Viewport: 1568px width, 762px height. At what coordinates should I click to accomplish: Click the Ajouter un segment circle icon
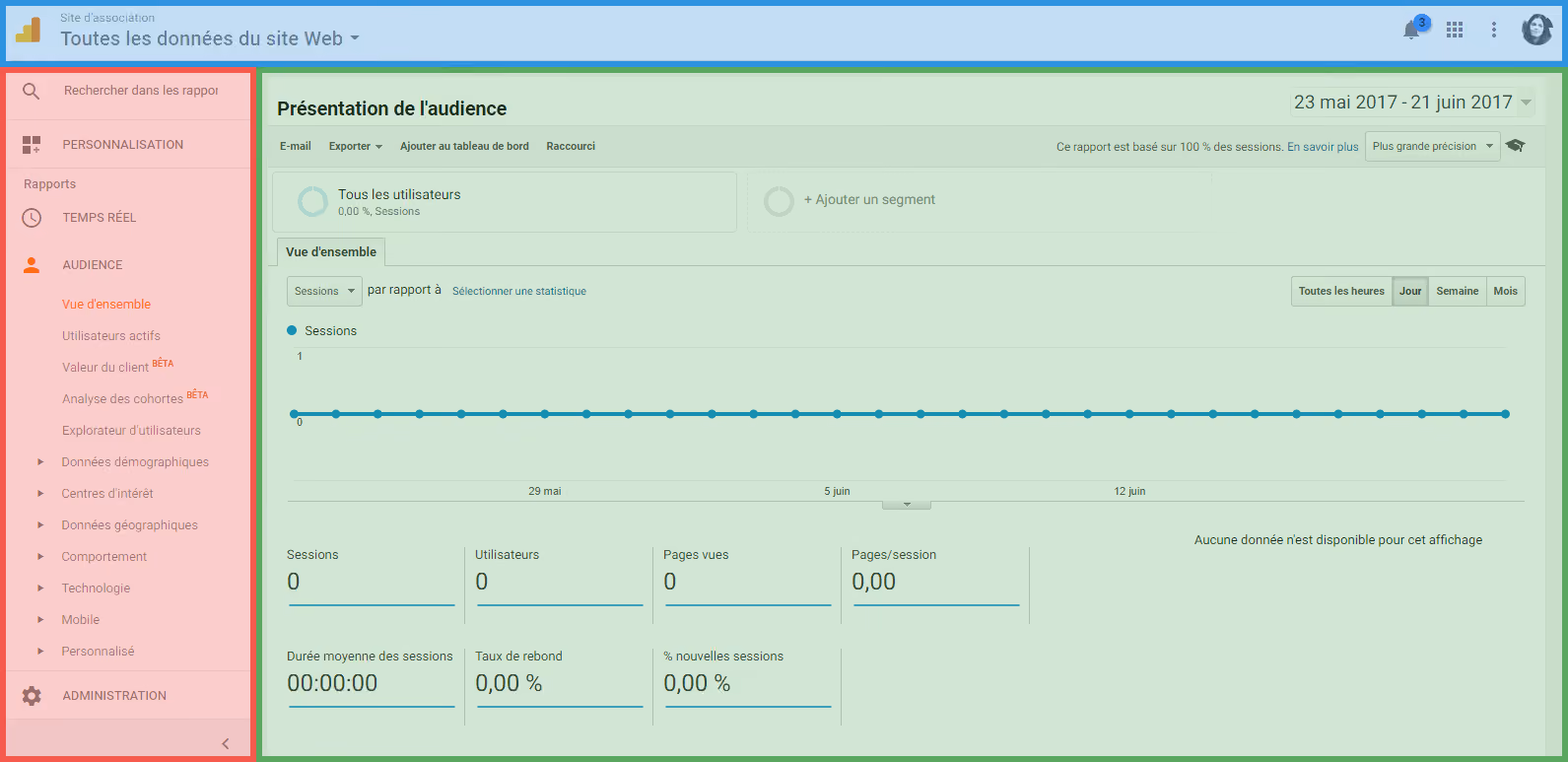779,201
